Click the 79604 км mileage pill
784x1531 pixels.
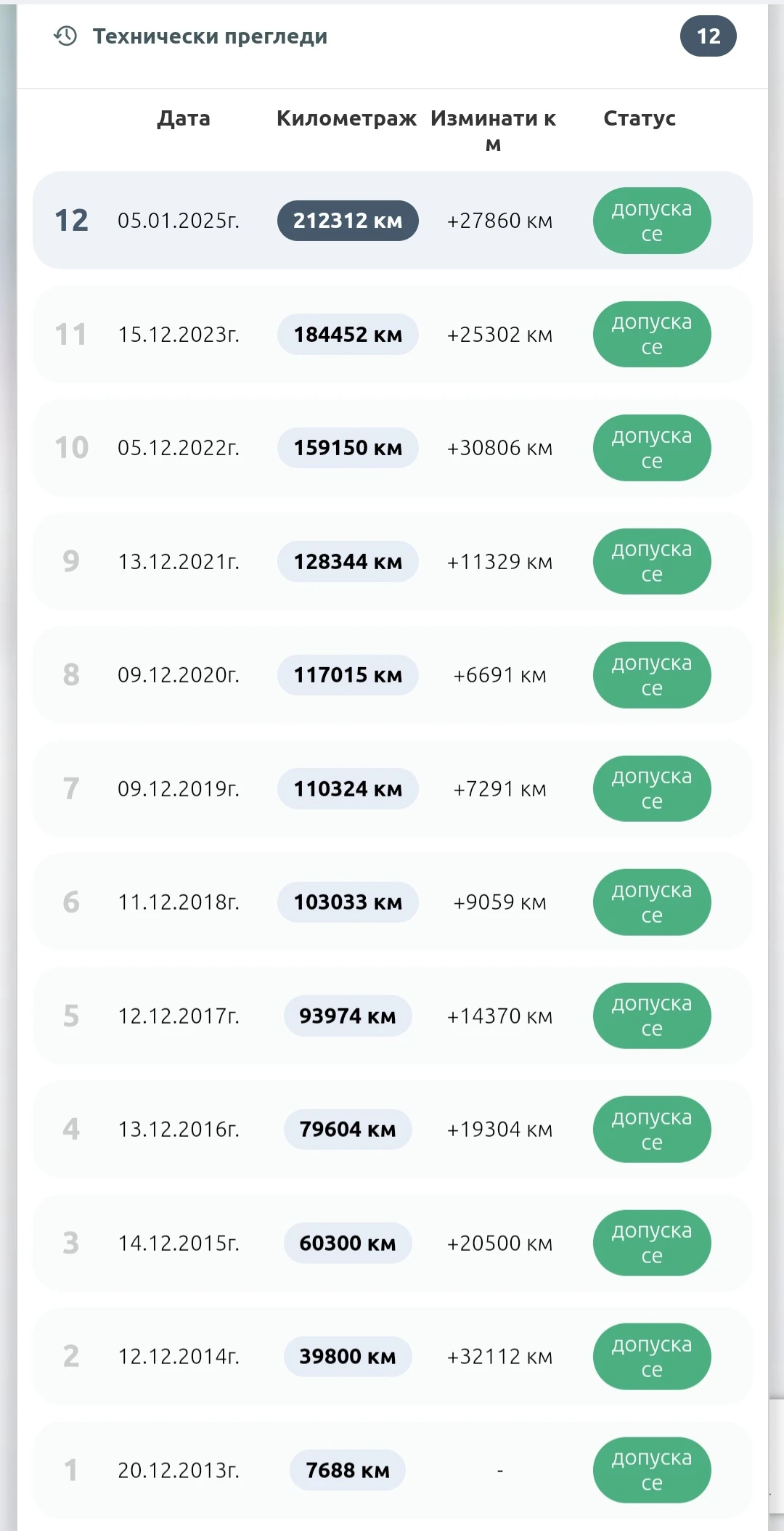(x=348, y=1130)
